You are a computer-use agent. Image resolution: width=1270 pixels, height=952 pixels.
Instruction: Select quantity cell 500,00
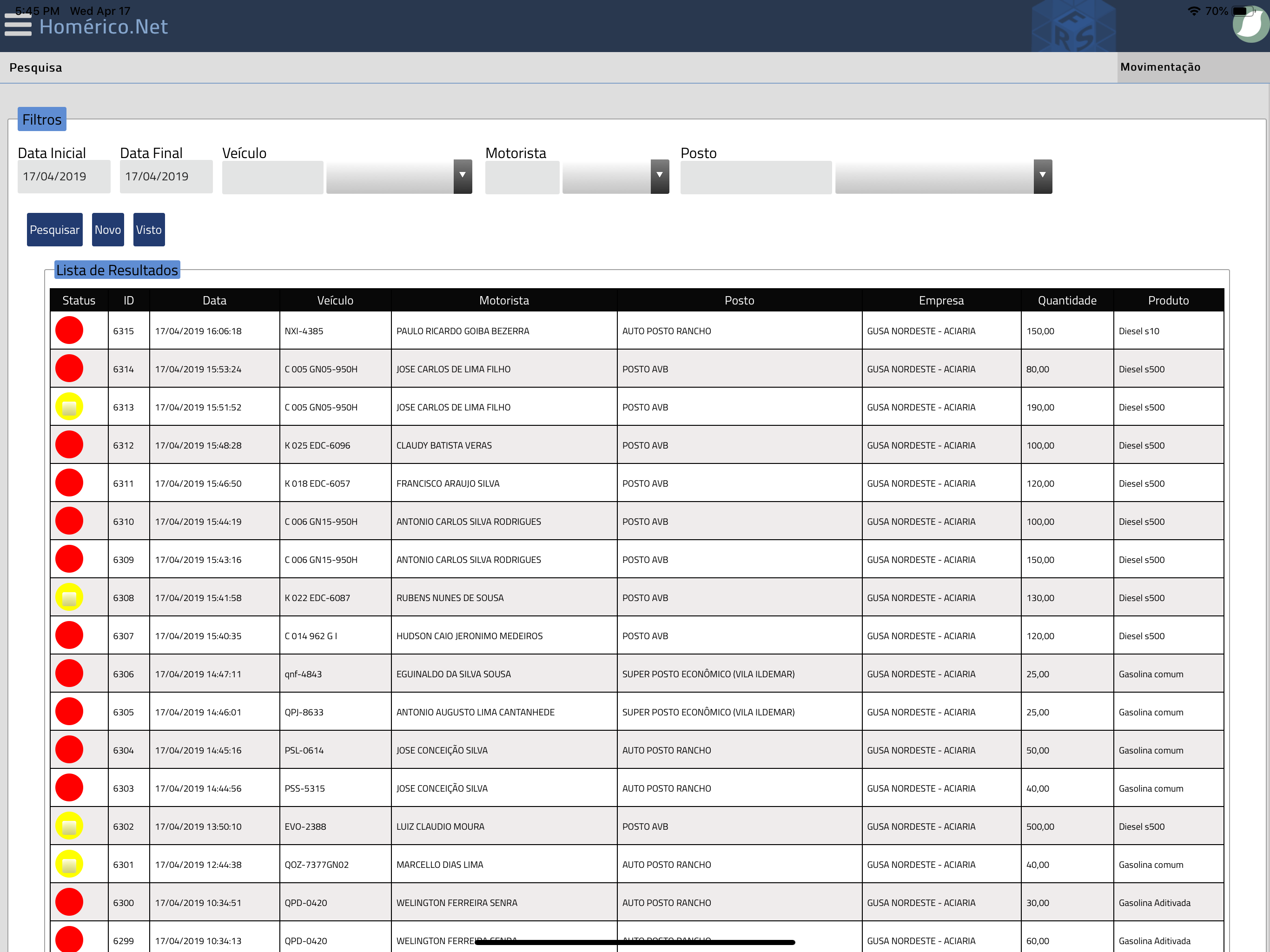[1067, 826]
